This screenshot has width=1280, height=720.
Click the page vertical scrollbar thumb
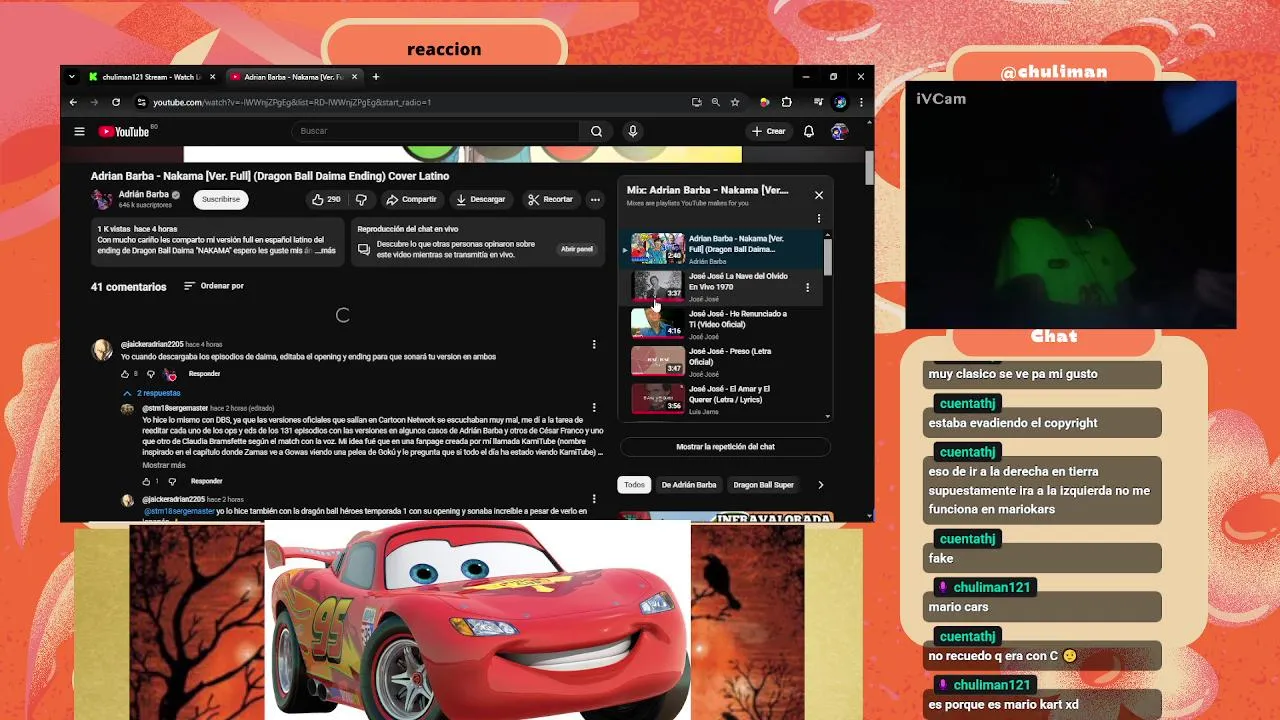click(869, 166)
